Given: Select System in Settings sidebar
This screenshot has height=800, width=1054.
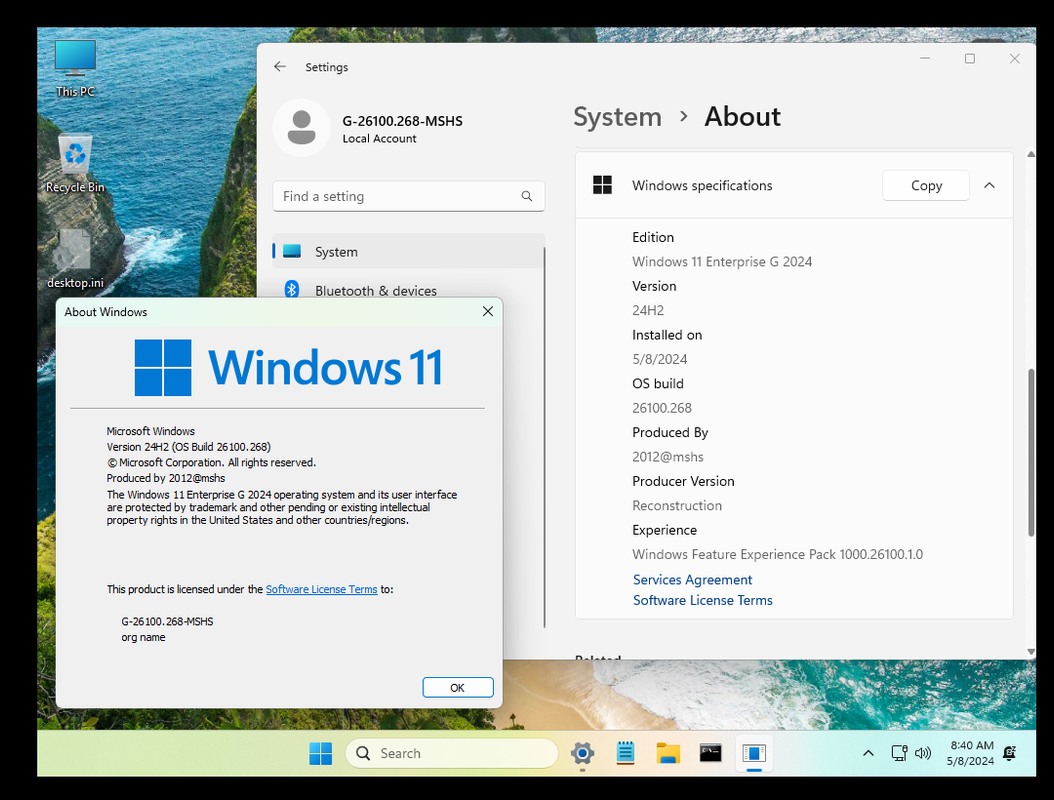Looking at the screenshot, I should point(409,251).
